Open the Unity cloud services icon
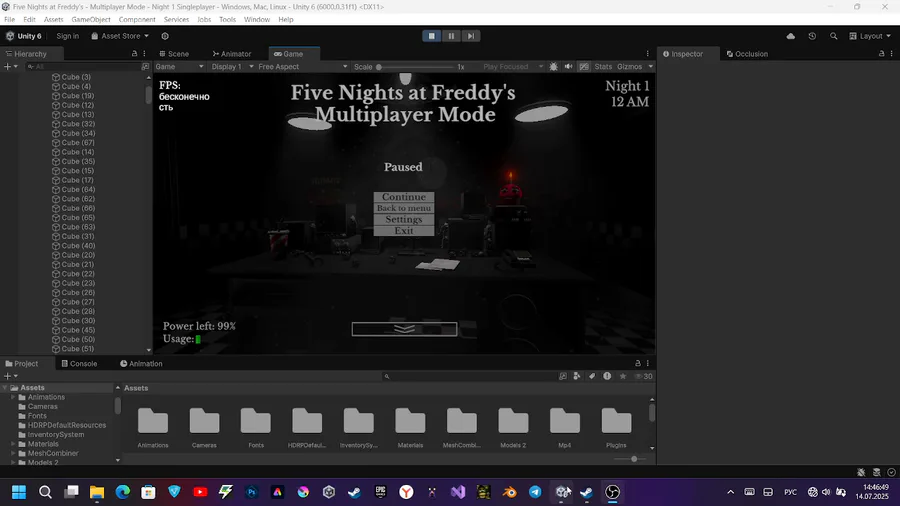 point(790,36)
